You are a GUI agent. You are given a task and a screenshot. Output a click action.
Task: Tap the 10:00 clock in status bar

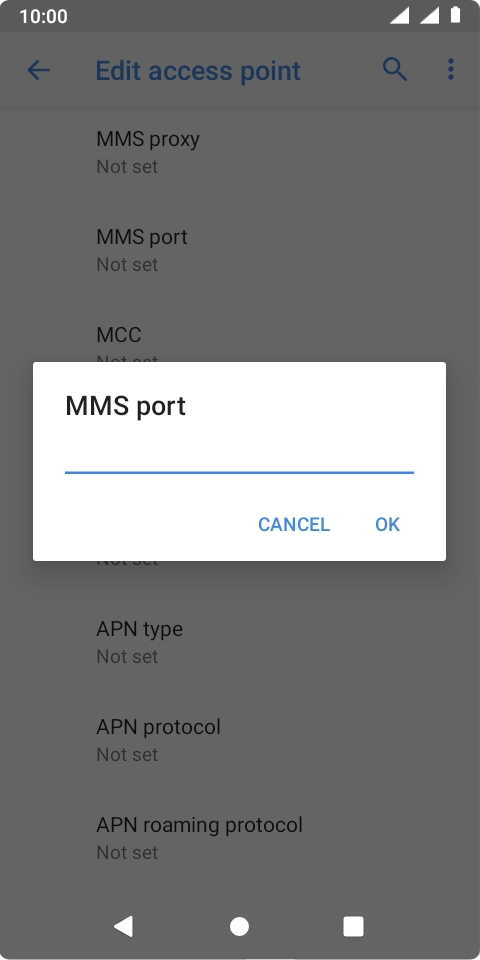point(43,16)
